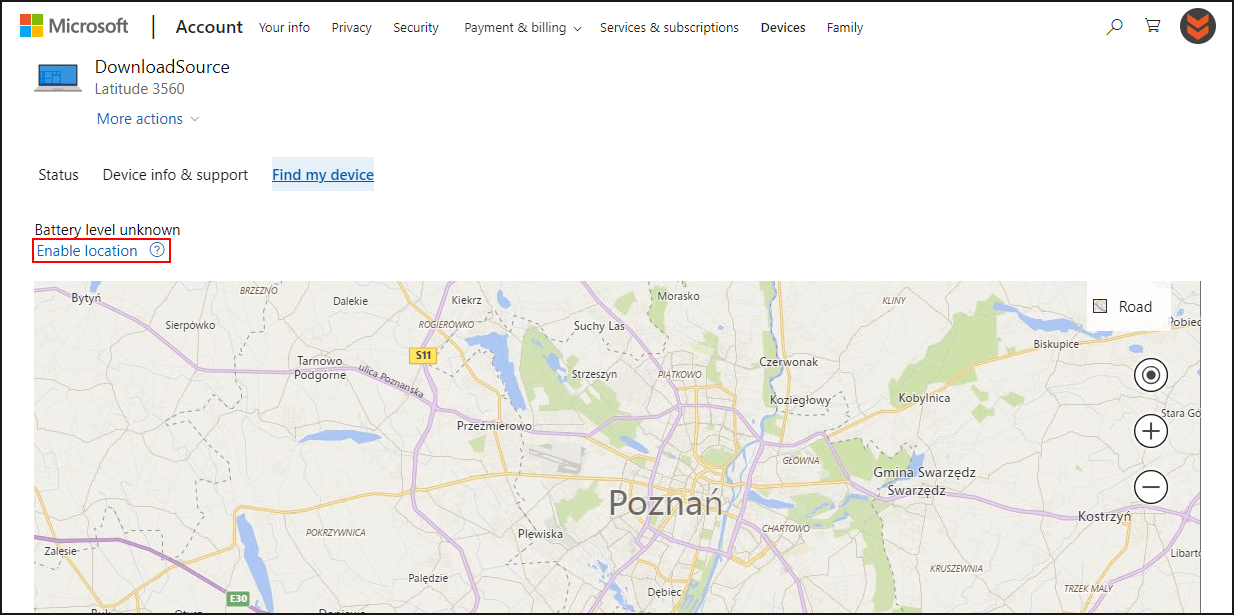Viewport: 1234px width, 615px height.
Task: Click the Poznań city label on map
Action: [x=665, y=502]
